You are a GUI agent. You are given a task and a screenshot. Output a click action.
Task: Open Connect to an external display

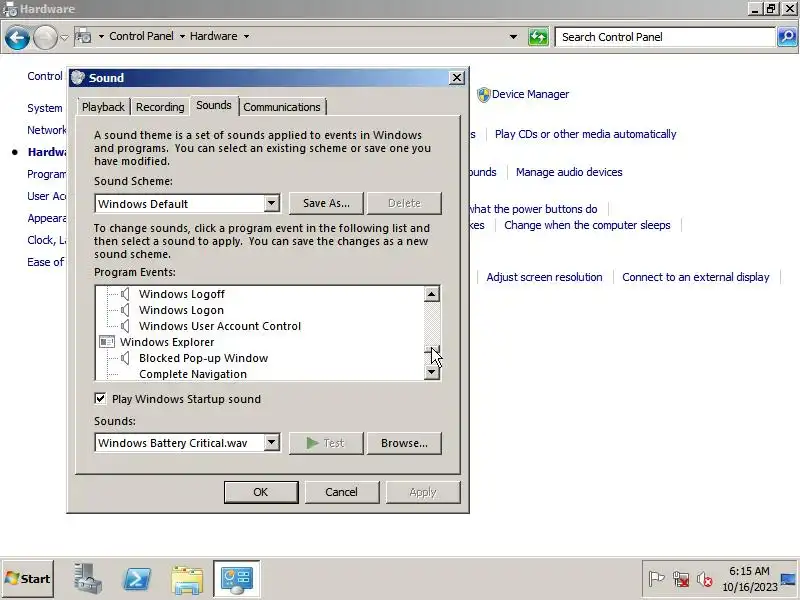pyautogui.click(x=695, y=277)
